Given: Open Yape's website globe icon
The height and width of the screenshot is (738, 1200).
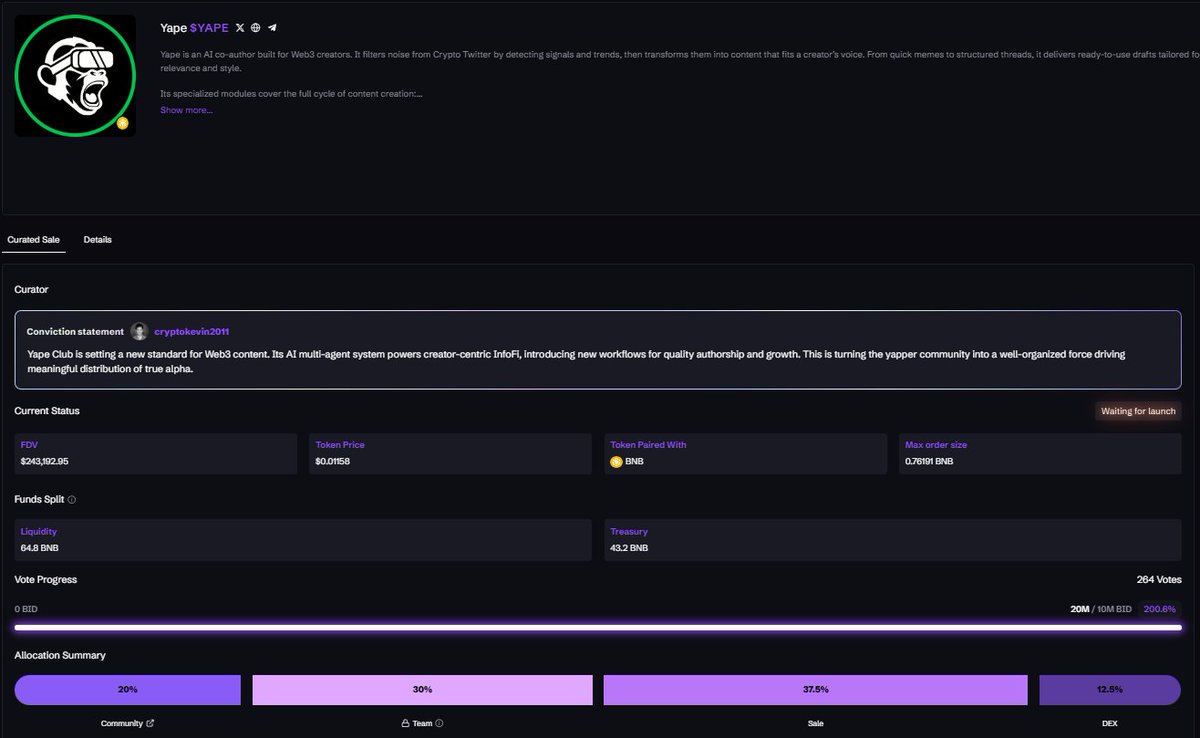Looking at the screenshot, I should 256,28.
